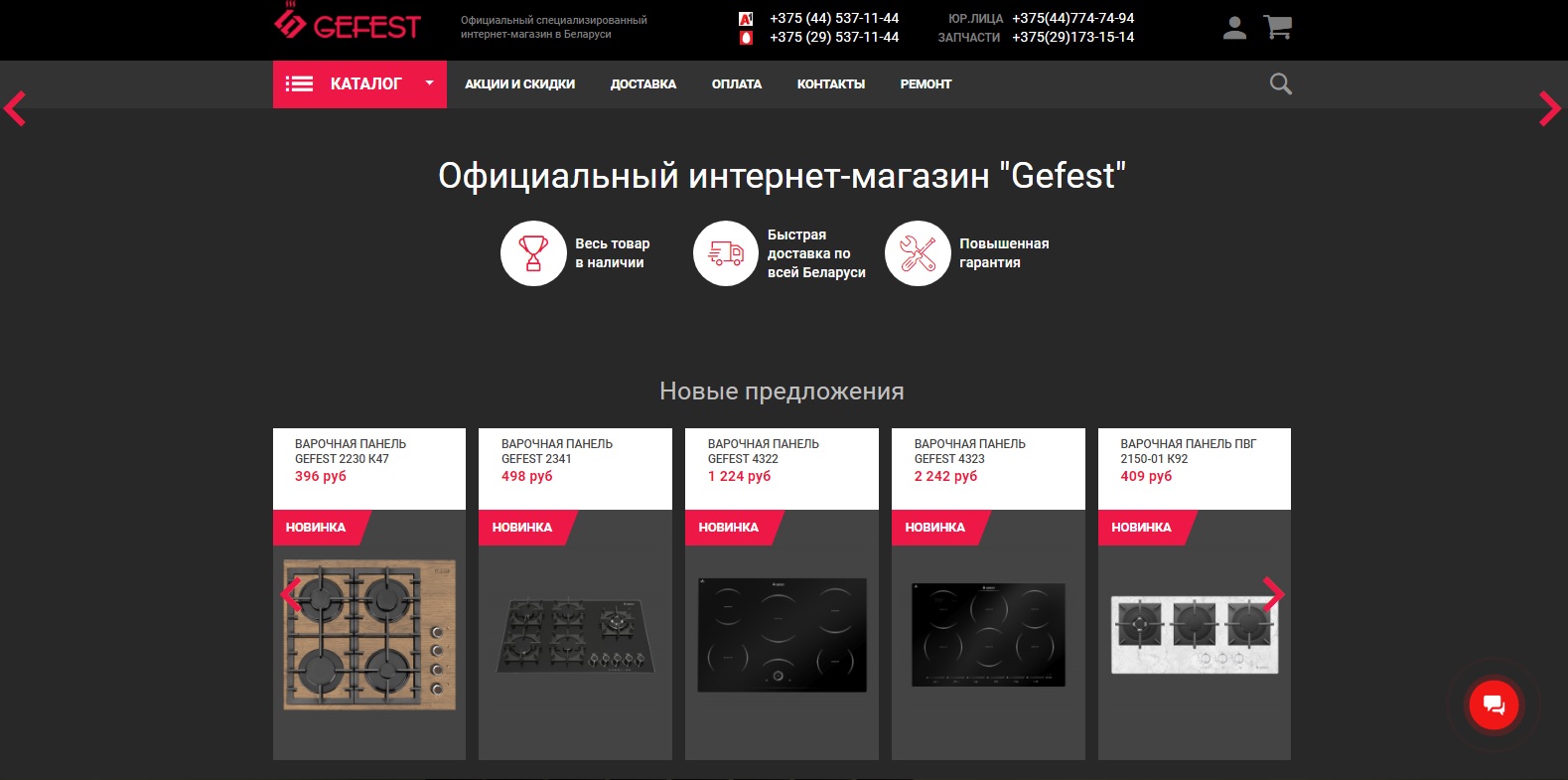Open ОПЛАТА menu item

point(737,84)
